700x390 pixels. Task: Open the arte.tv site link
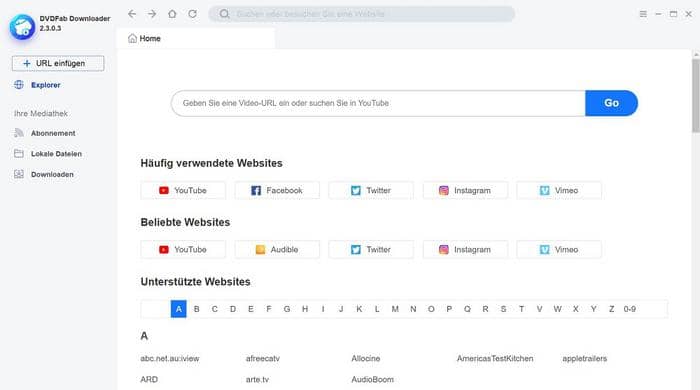[257, 379]
